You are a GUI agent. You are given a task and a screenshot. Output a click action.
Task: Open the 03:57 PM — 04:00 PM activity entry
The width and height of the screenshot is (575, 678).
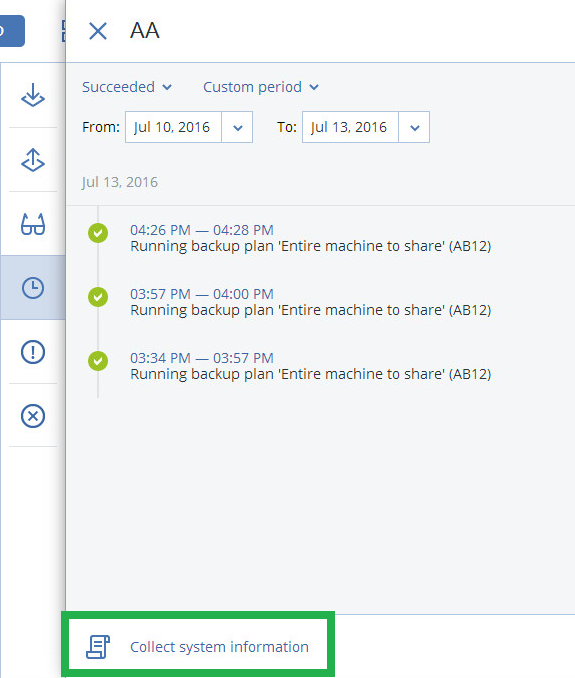pos(310,302)
